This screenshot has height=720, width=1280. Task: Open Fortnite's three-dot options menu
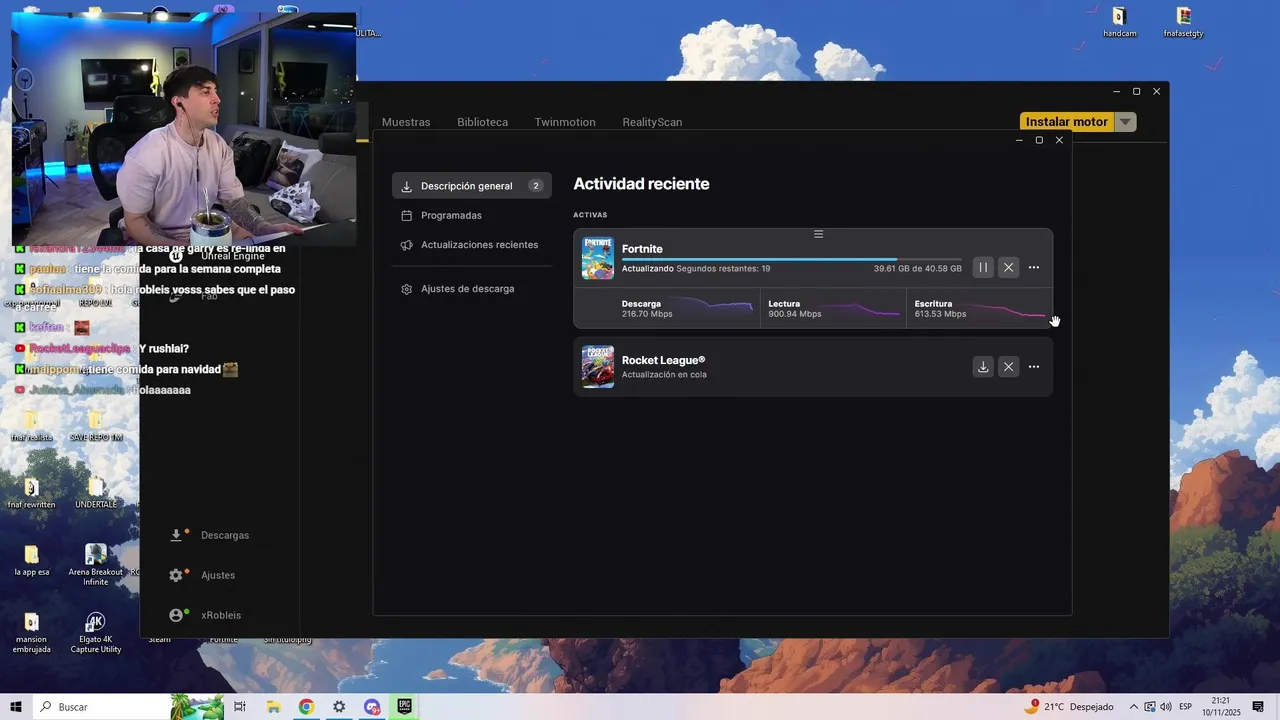click(1034, 267)
